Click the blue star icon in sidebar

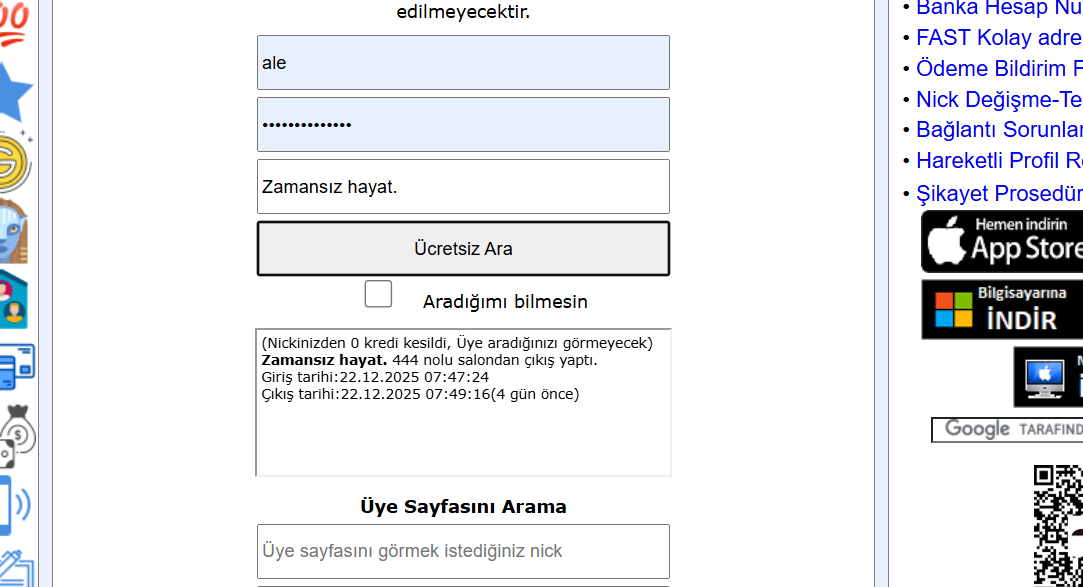(x=15, y=93)
